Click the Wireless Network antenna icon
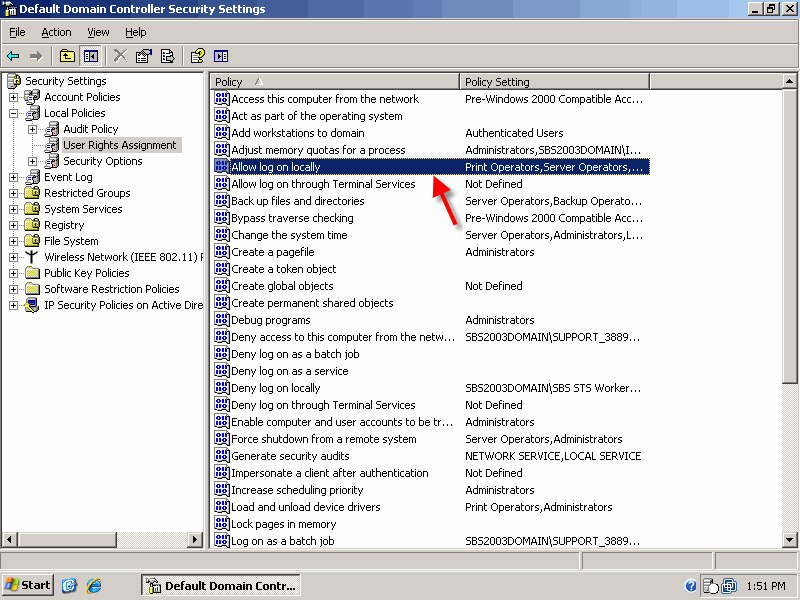 [32, 257]
